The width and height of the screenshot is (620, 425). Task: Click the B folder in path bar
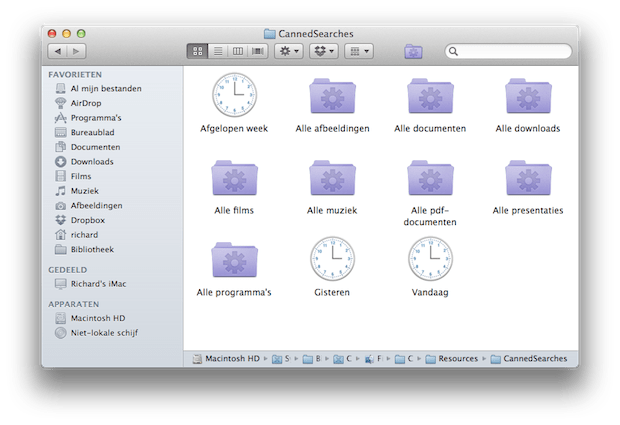(x=312, y=359)
